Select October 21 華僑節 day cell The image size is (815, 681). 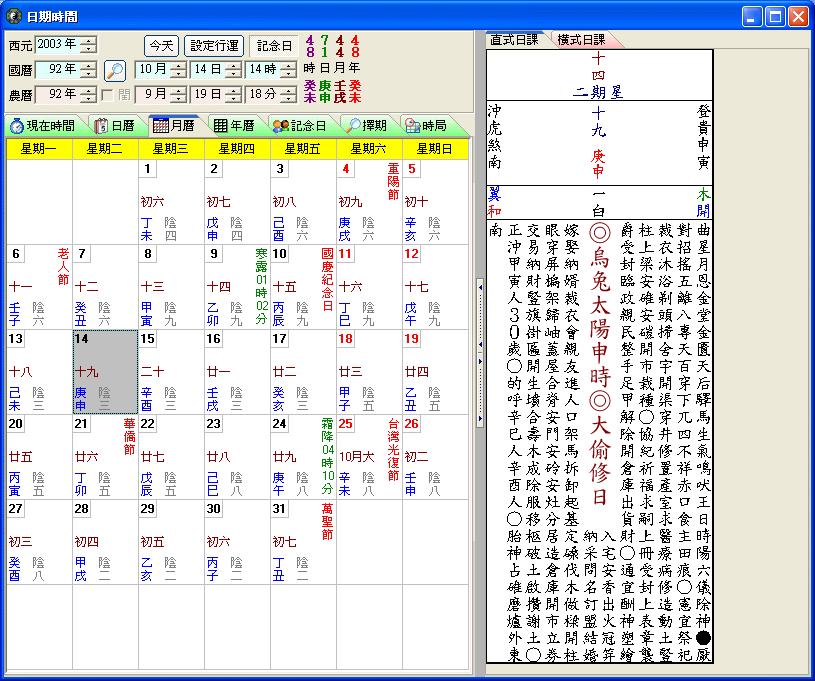pos(105,457)
